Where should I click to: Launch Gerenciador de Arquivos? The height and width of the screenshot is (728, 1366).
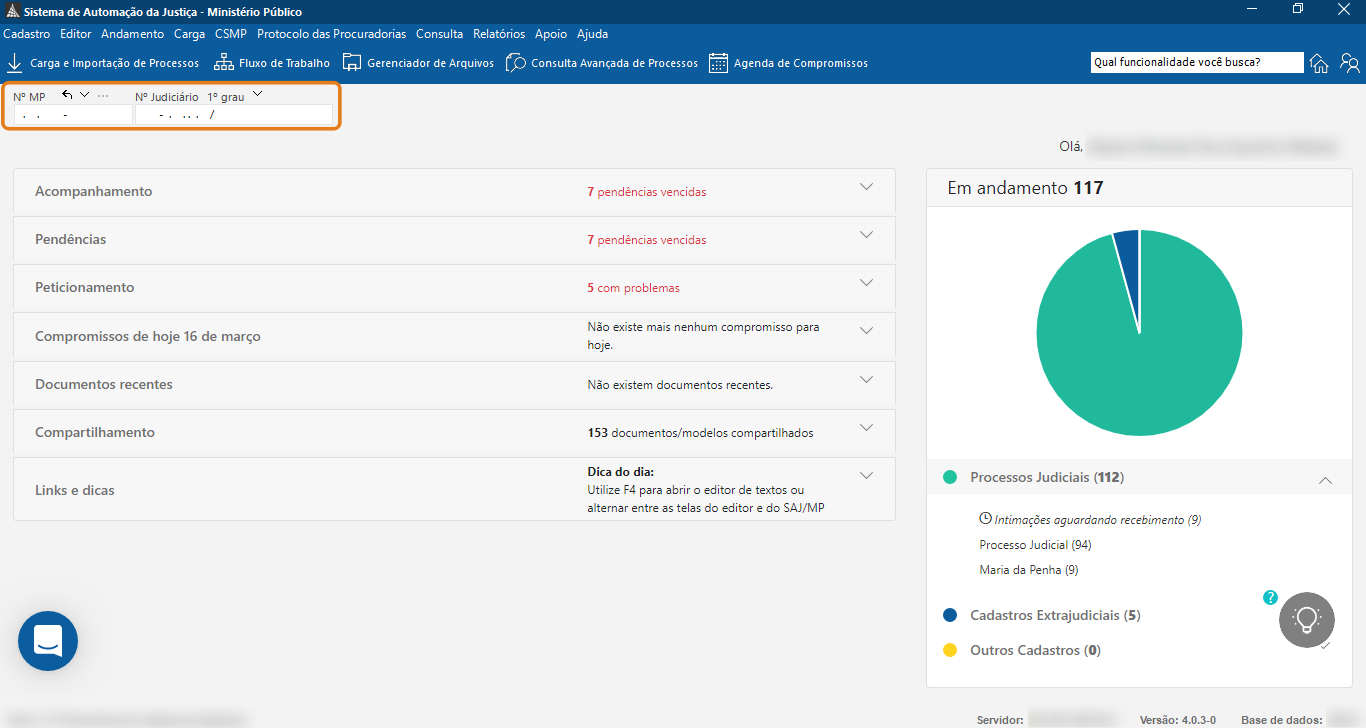point(418,63)
